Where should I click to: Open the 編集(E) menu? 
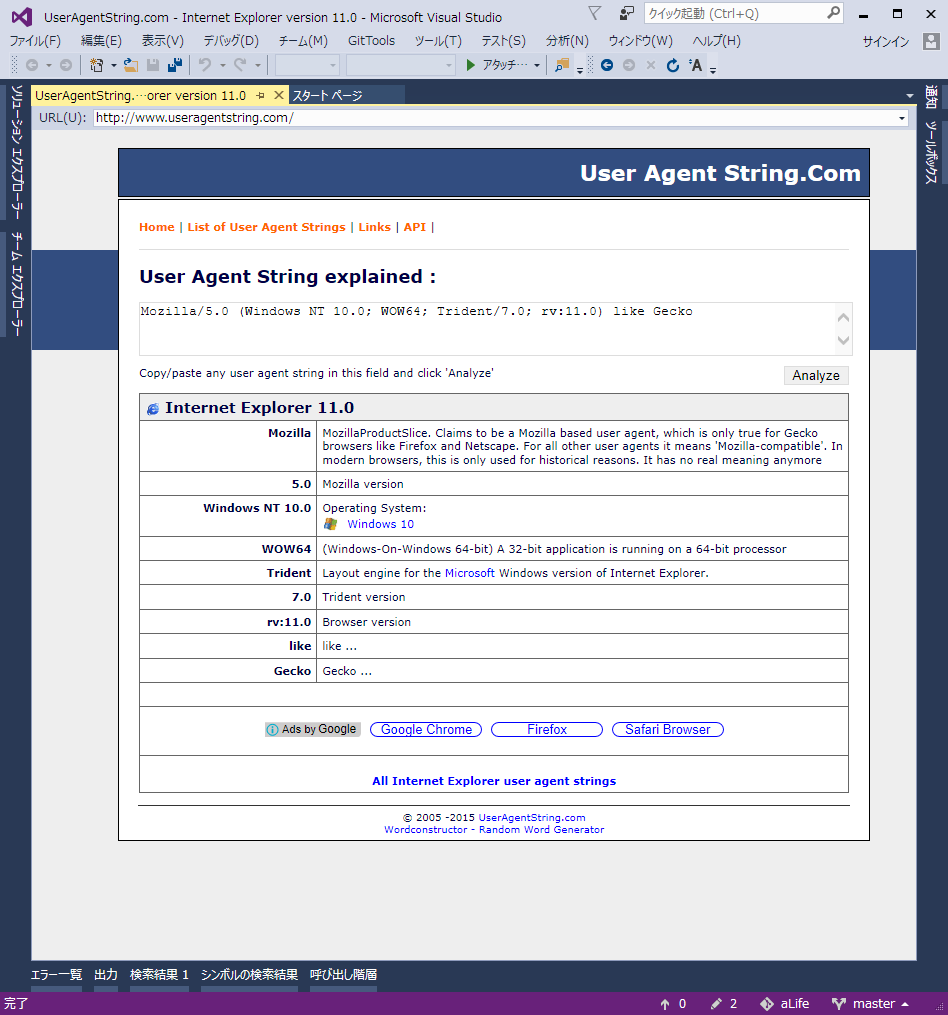coord(101,41)
